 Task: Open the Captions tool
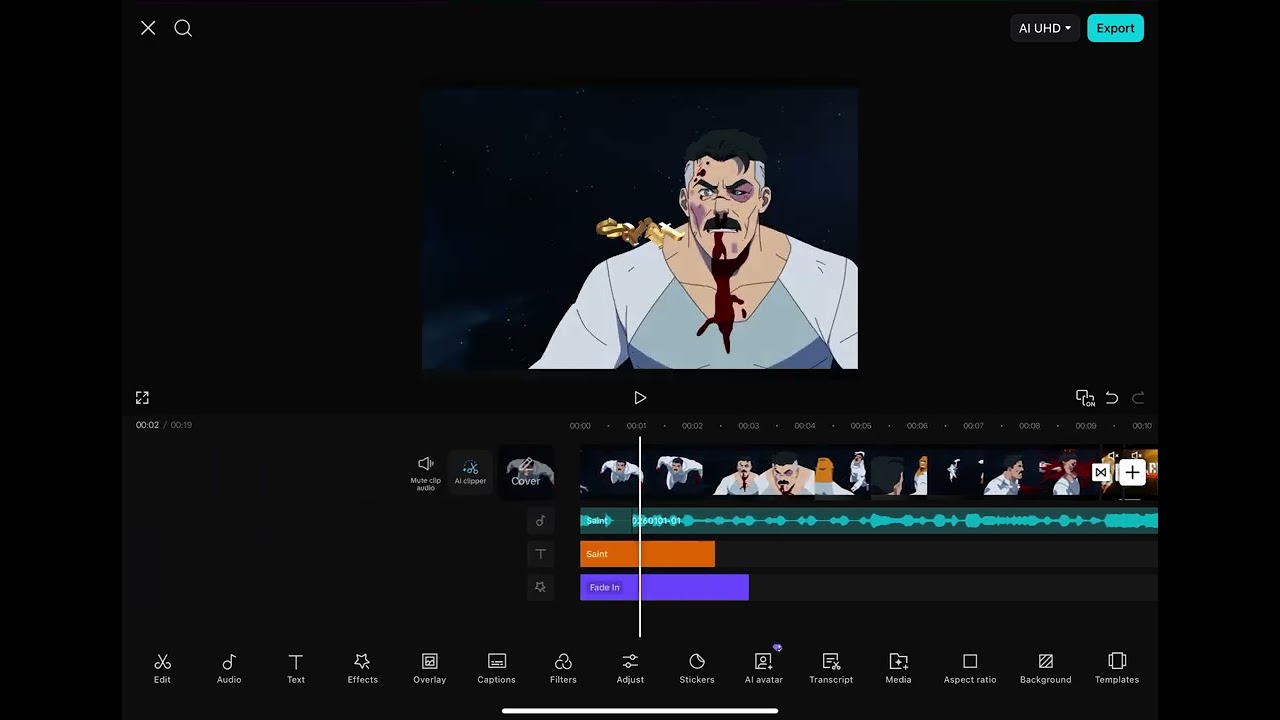tap(496, 668)
